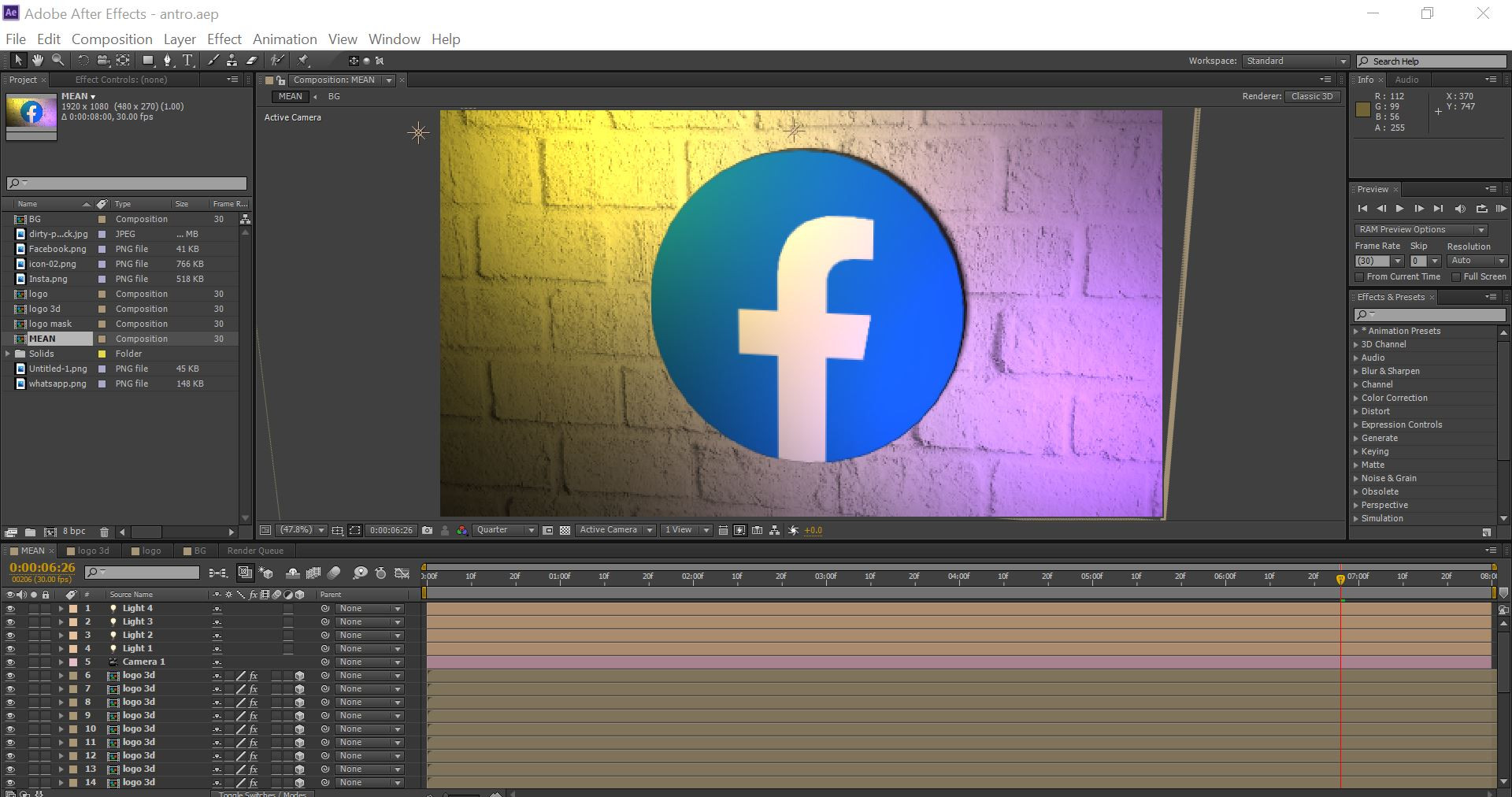This screenshot has height=797, width=1512.
Task: Start RAM preview
Action: coord(1500,209)
